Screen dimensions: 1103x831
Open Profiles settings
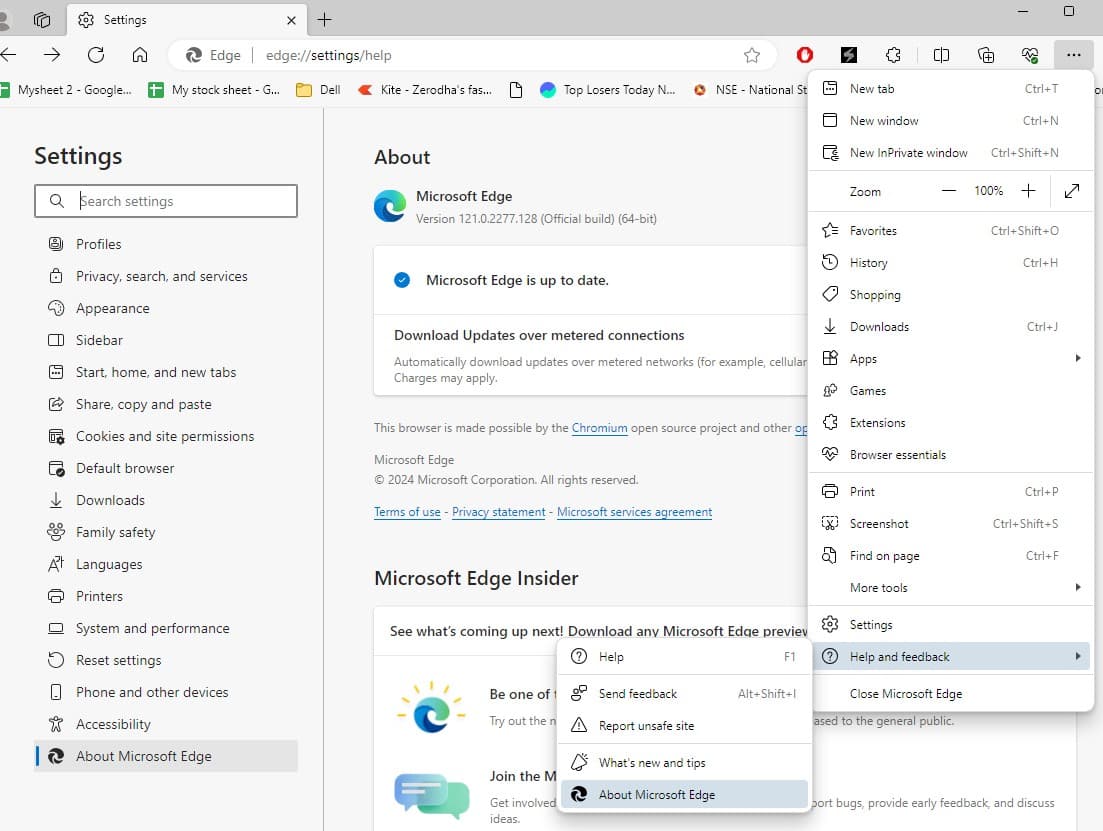click(x=166, y=244)
